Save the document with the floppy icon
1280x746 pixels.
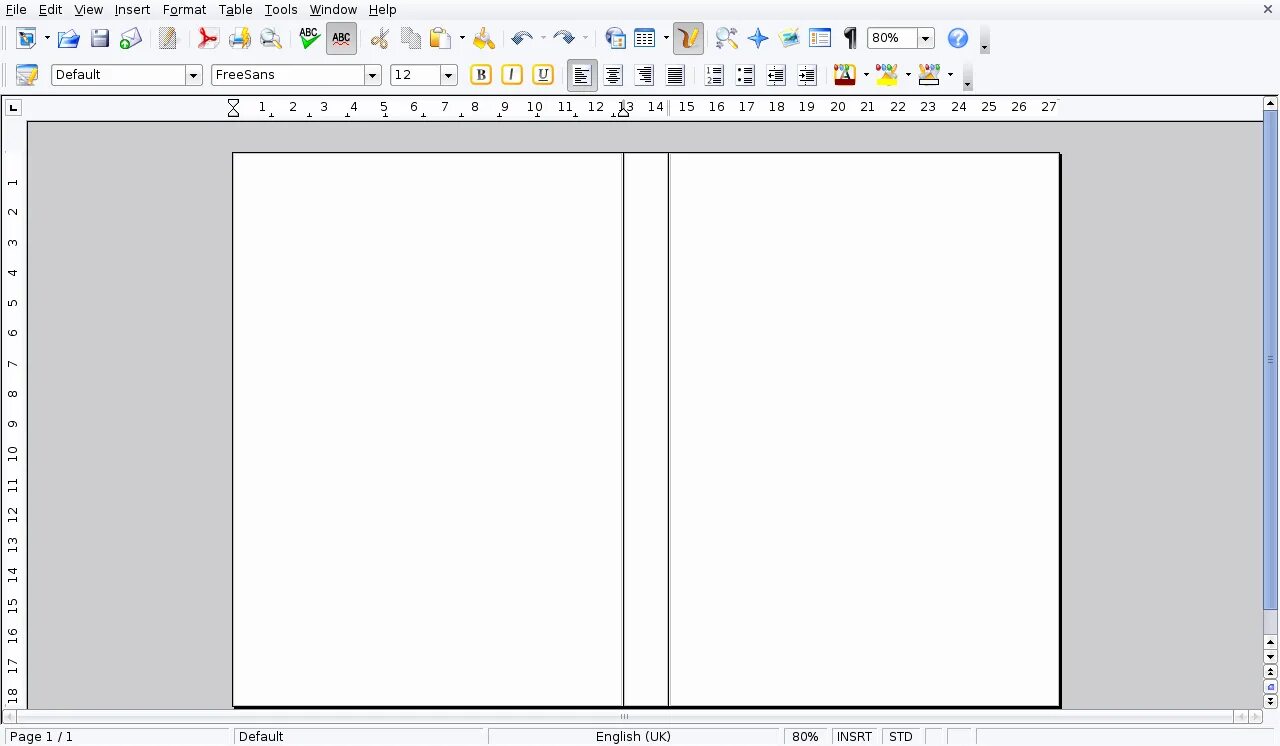pyautogui.click(x=99, y=39)
